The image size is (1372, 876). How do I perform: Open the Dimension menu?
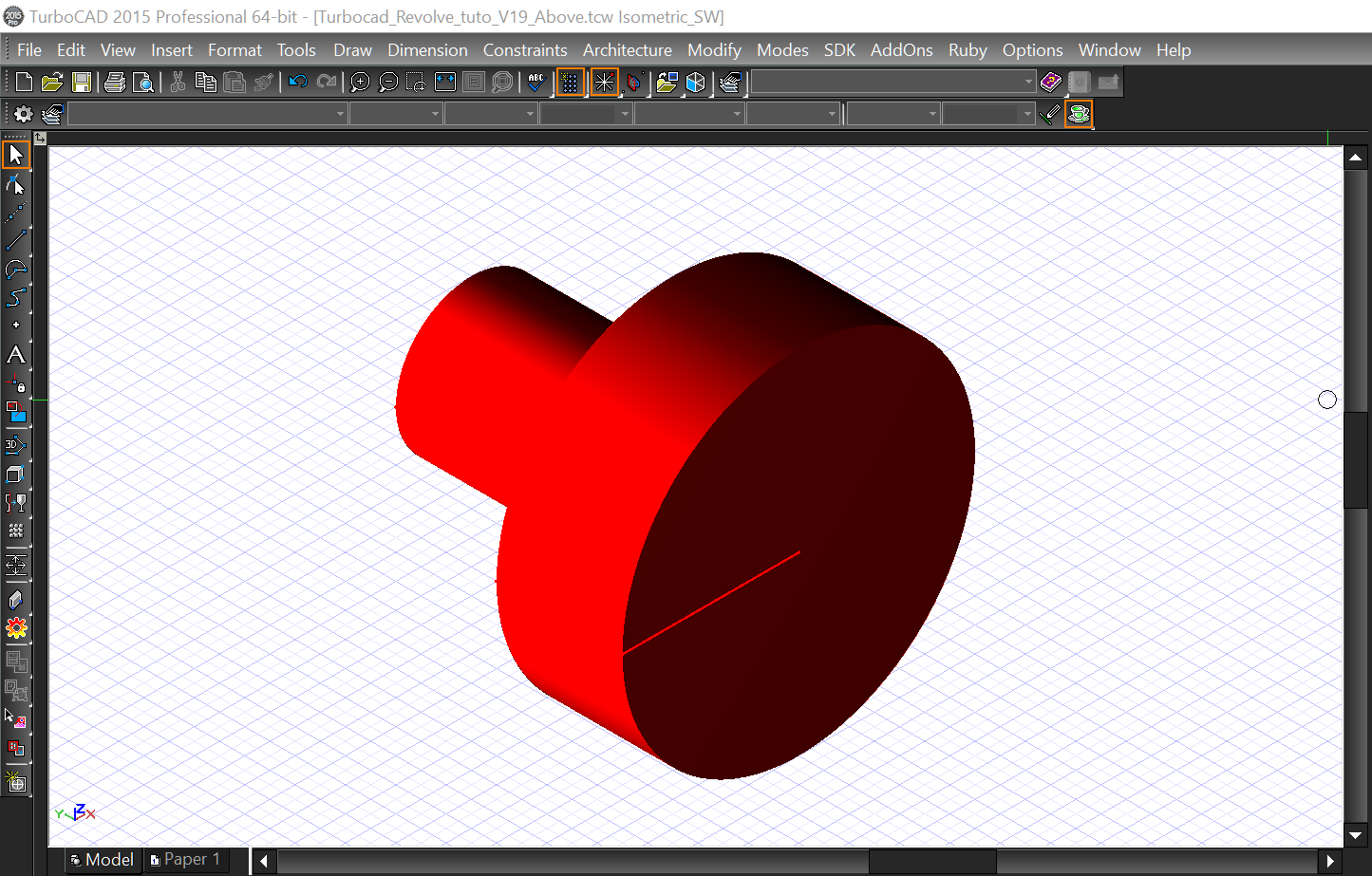[427, 50]
